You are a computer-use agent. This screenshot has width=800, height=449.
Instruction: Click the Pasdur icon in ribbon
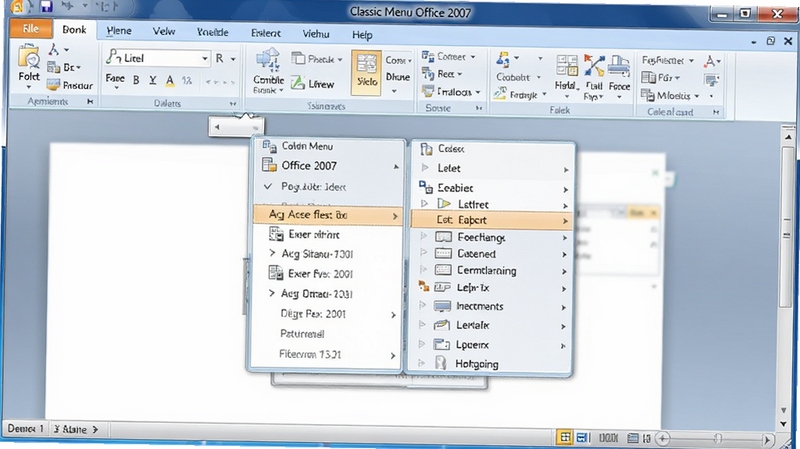point(70,85)
